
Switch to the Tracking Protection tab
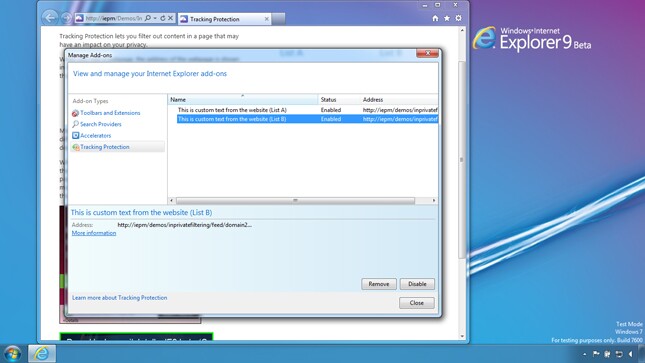point(225,19)
